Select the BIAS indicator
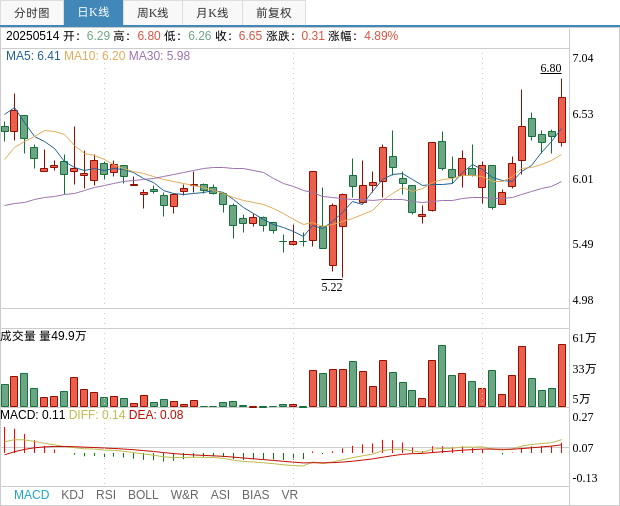 coord(255,495)
